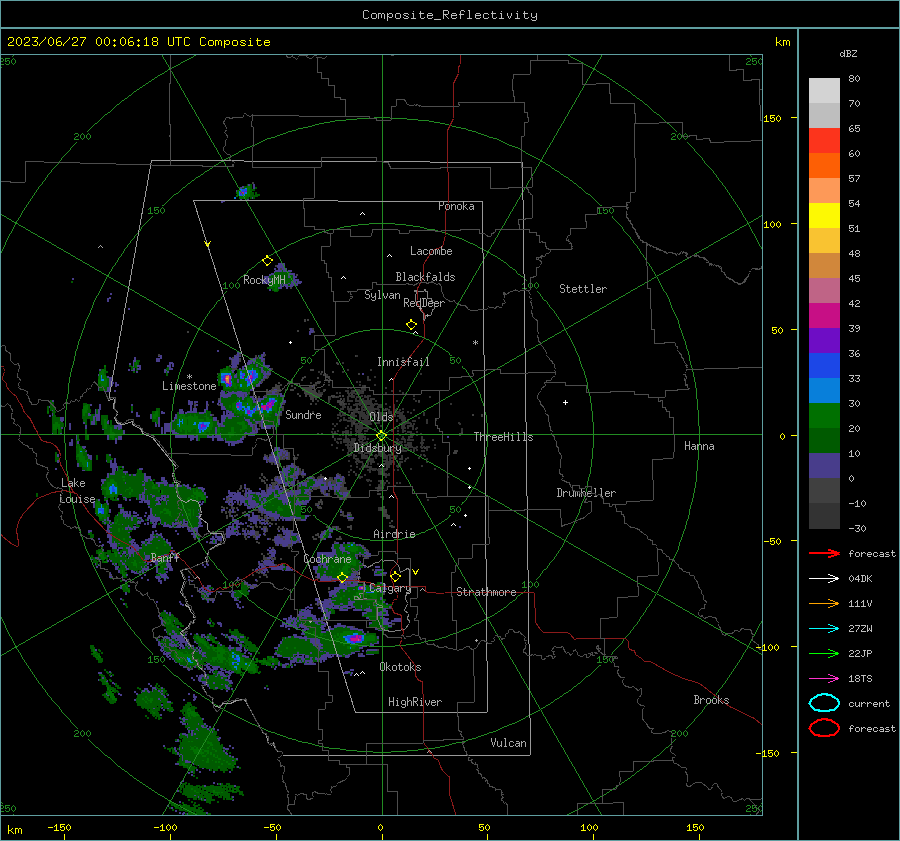Select the red 60-65 dBZ swatch
The height and width of the screenshot is (841, 900).
coord(824,141)
